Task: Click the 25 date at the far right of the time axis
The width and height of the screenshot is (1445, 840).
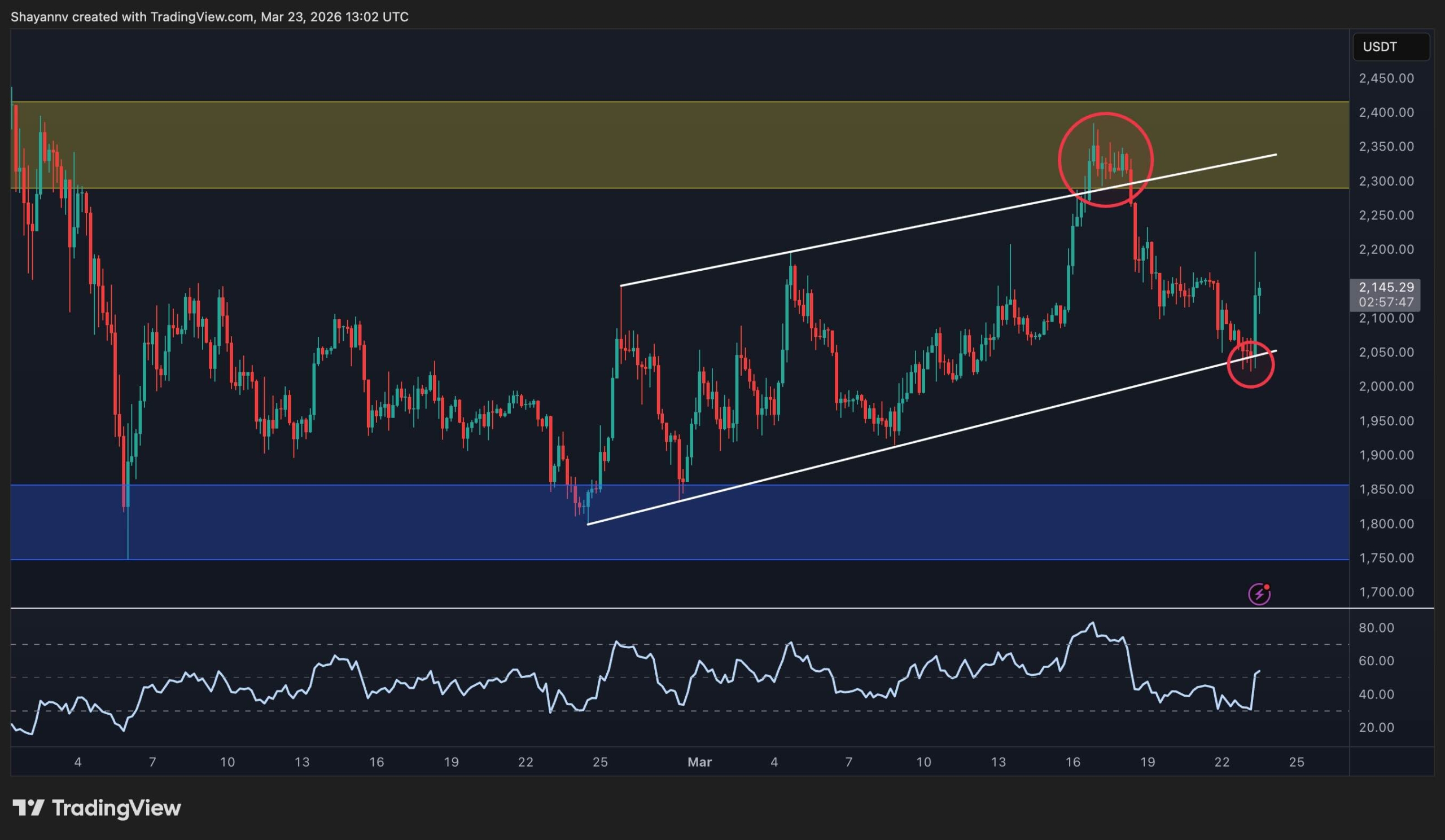Action: tap(1296, 762)
